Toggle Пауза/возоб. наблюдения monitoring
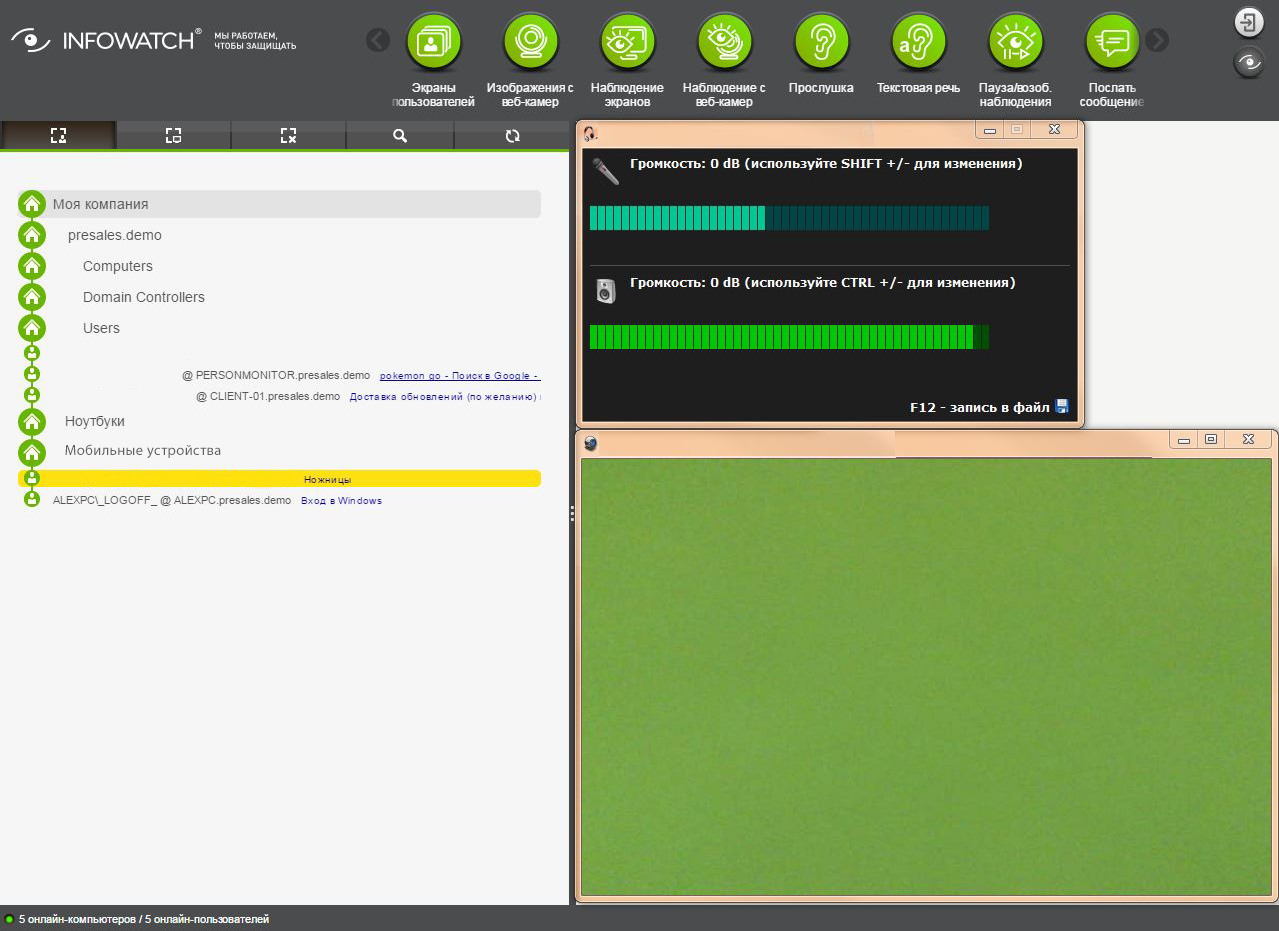 pyautogui.click(x=1015, y=42)
